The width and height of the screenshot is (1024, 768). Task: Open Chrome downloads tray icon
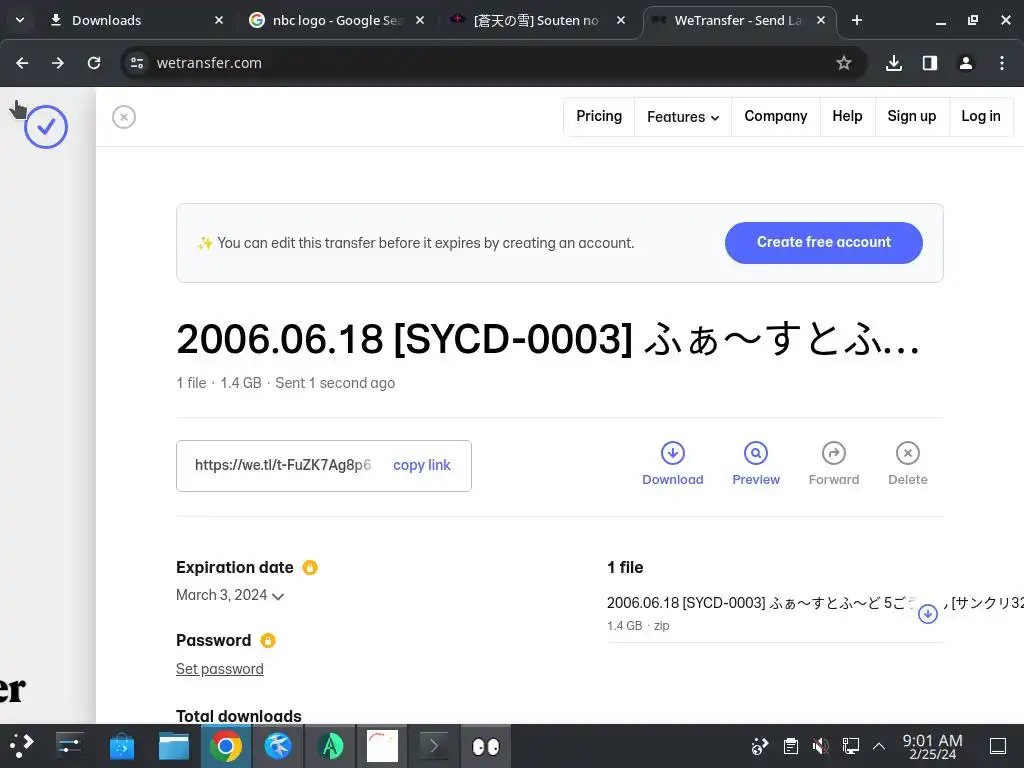893,63
